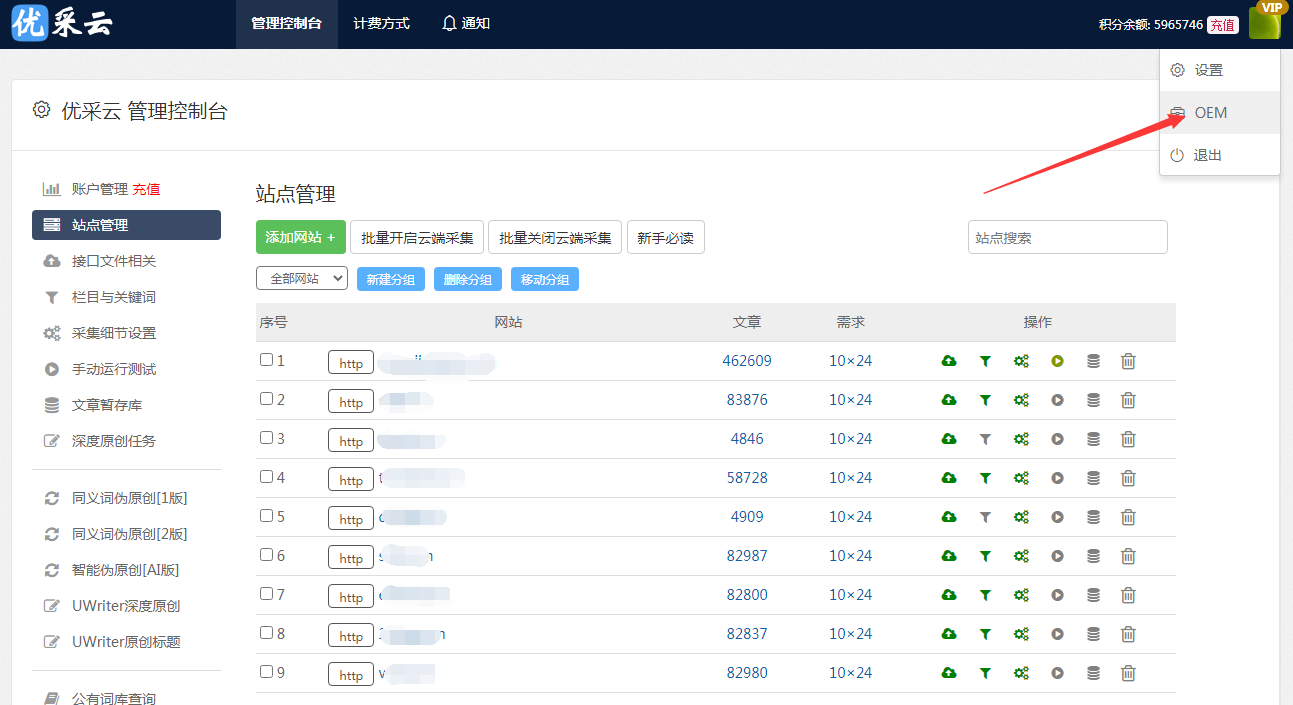Image resolution: width=1293 pixels, height=705 pixels.
Task: Click the gray filter icon in row 5
Action: 985,517
